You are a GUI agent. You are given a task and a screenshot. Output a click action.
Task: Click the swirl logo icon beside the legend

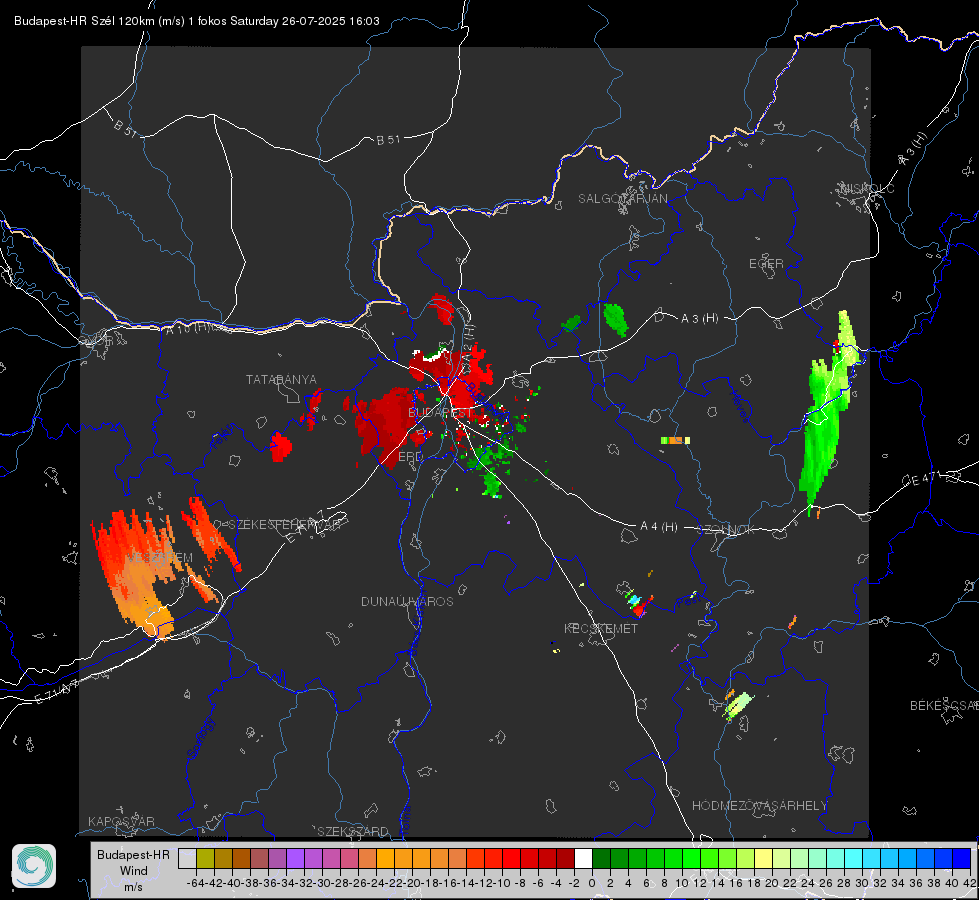coord(34,866)
